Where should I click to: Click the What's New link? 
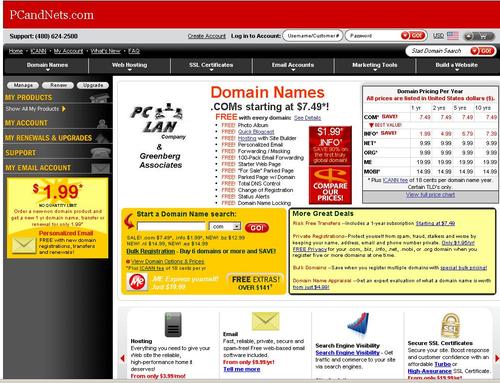click(x=106, y=51)
